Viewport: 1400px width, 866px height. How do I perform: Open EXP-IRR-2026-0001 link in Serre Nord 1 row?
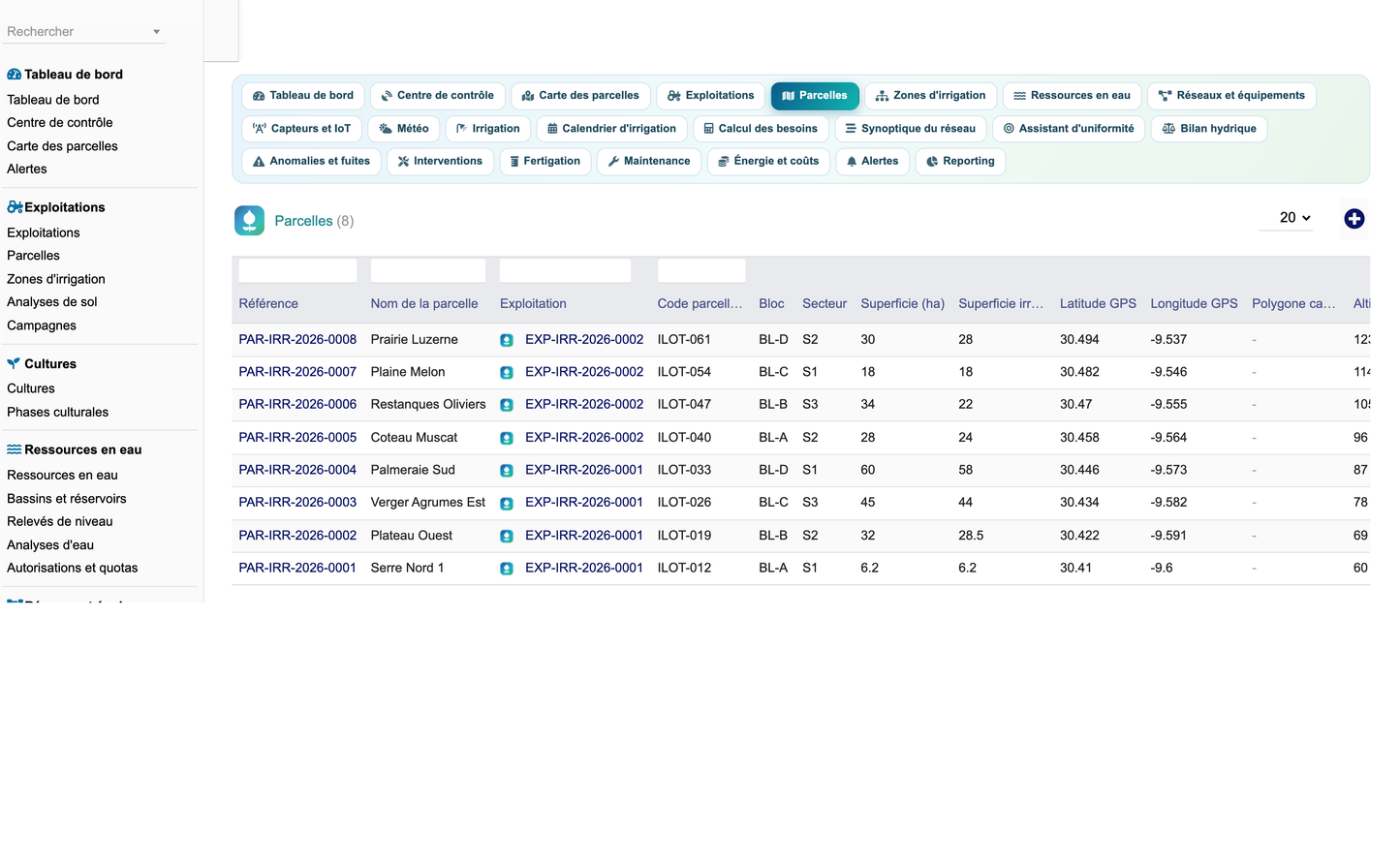tap(584, 569)
